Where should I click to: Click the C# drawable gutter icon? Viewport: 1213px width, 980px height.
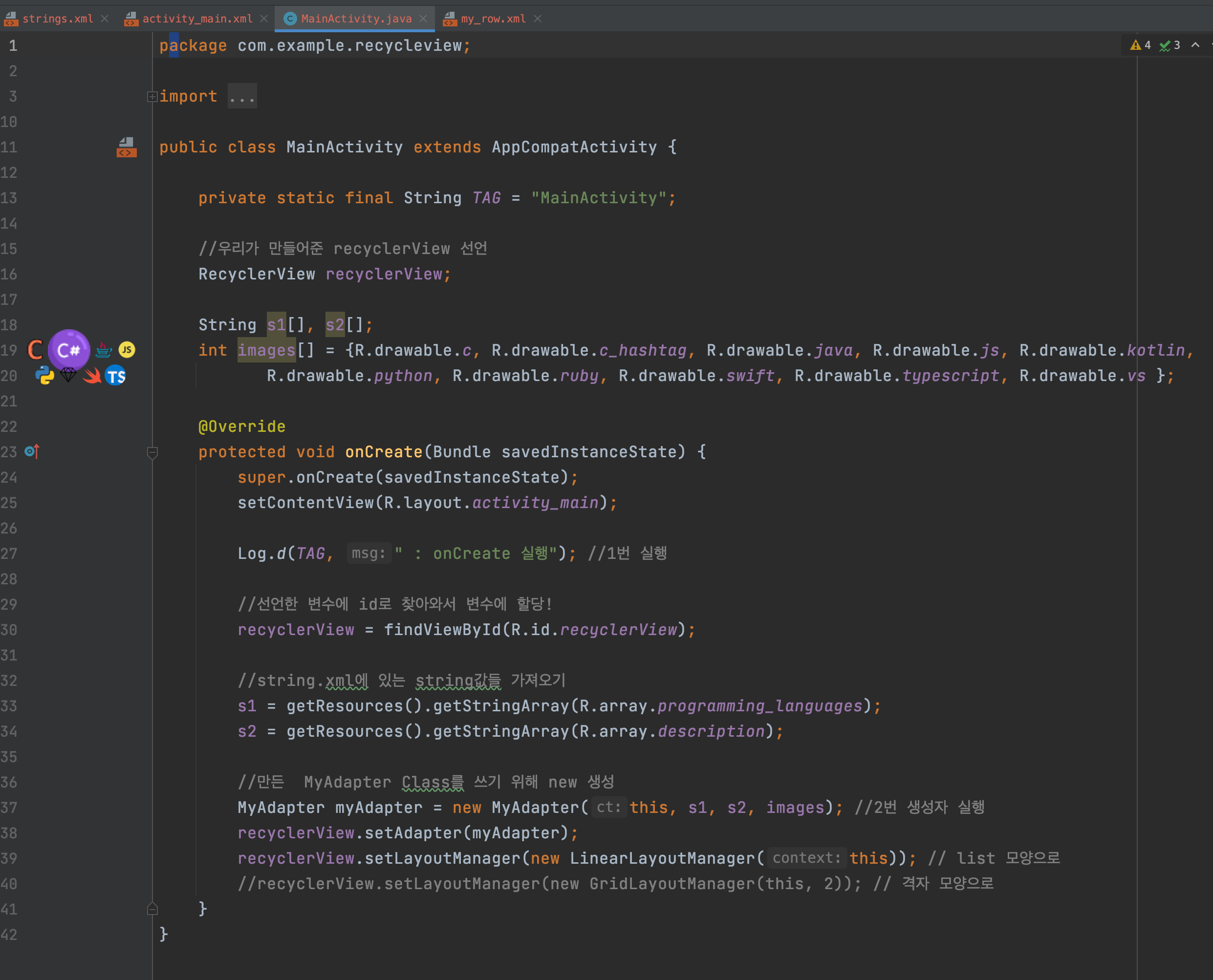(x=68, y=350)
